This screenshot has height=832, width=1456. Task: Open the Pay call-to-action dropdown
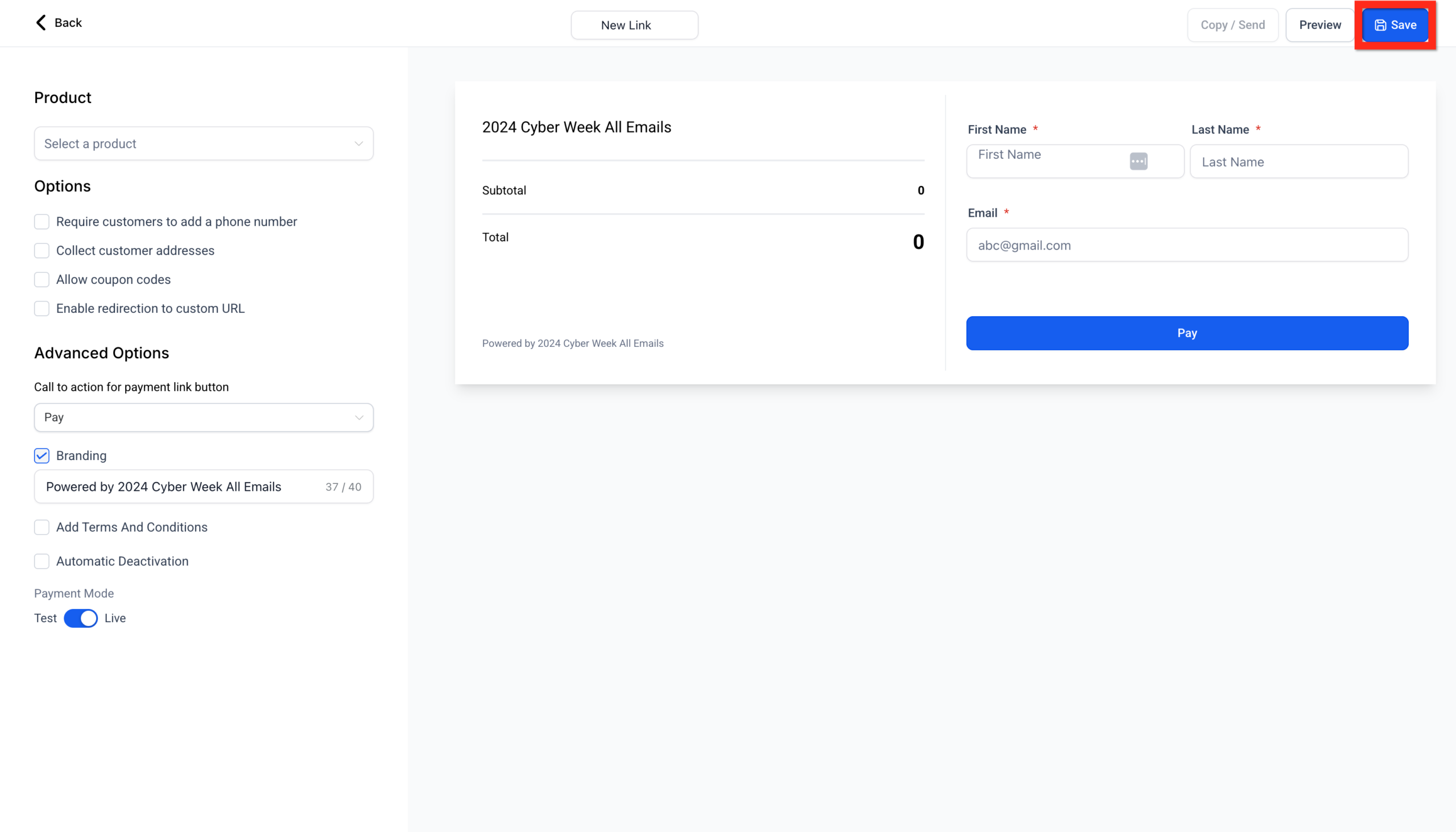[x=204, y=417]
